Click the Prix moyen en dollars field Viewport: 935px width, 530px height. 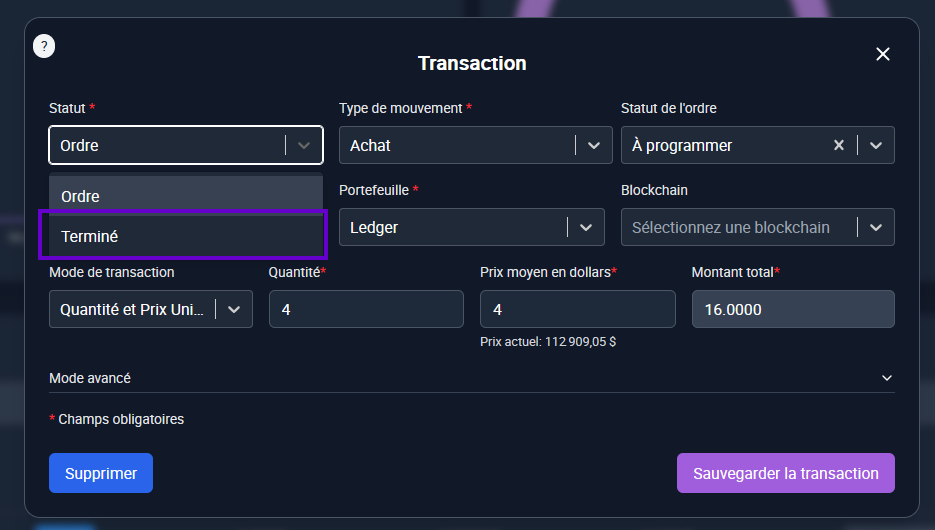coord(577,310)
